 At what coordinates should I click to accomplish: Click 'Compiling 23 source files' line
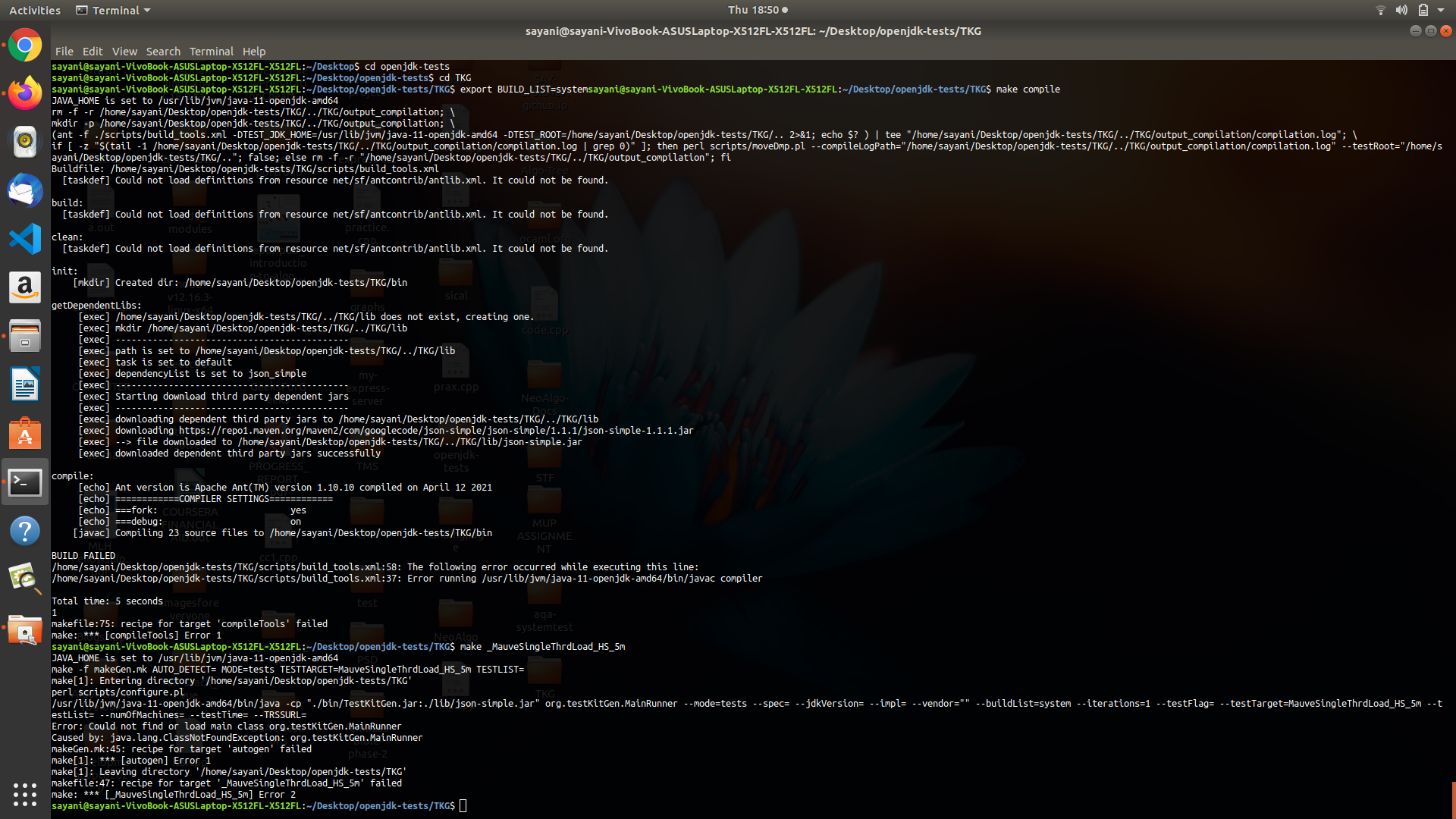(x=282, y=533)
